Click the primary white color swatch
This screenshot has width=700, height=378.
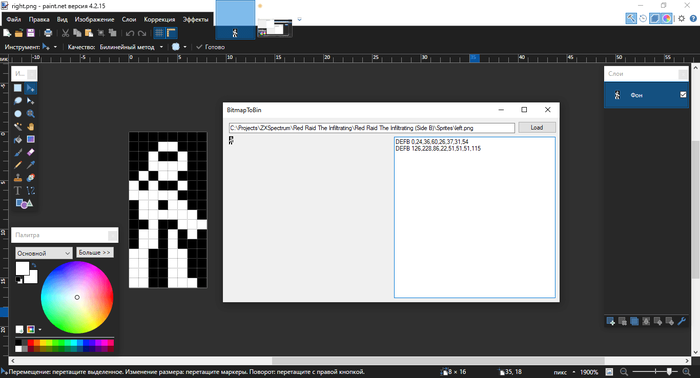coord(22,268)
